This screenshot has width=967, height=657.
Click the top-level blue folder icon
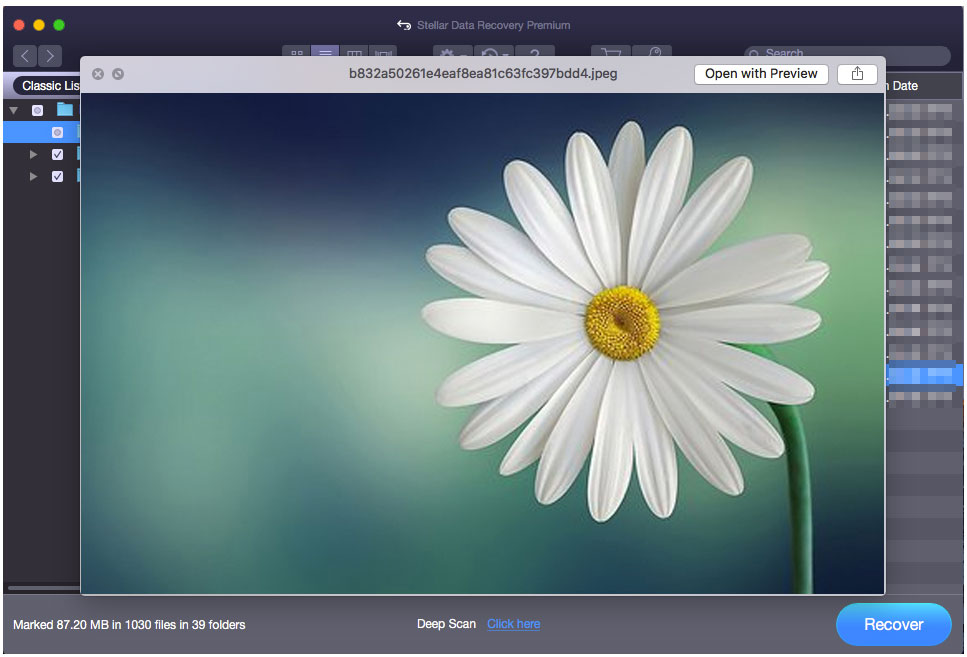[x=65, y=110]
